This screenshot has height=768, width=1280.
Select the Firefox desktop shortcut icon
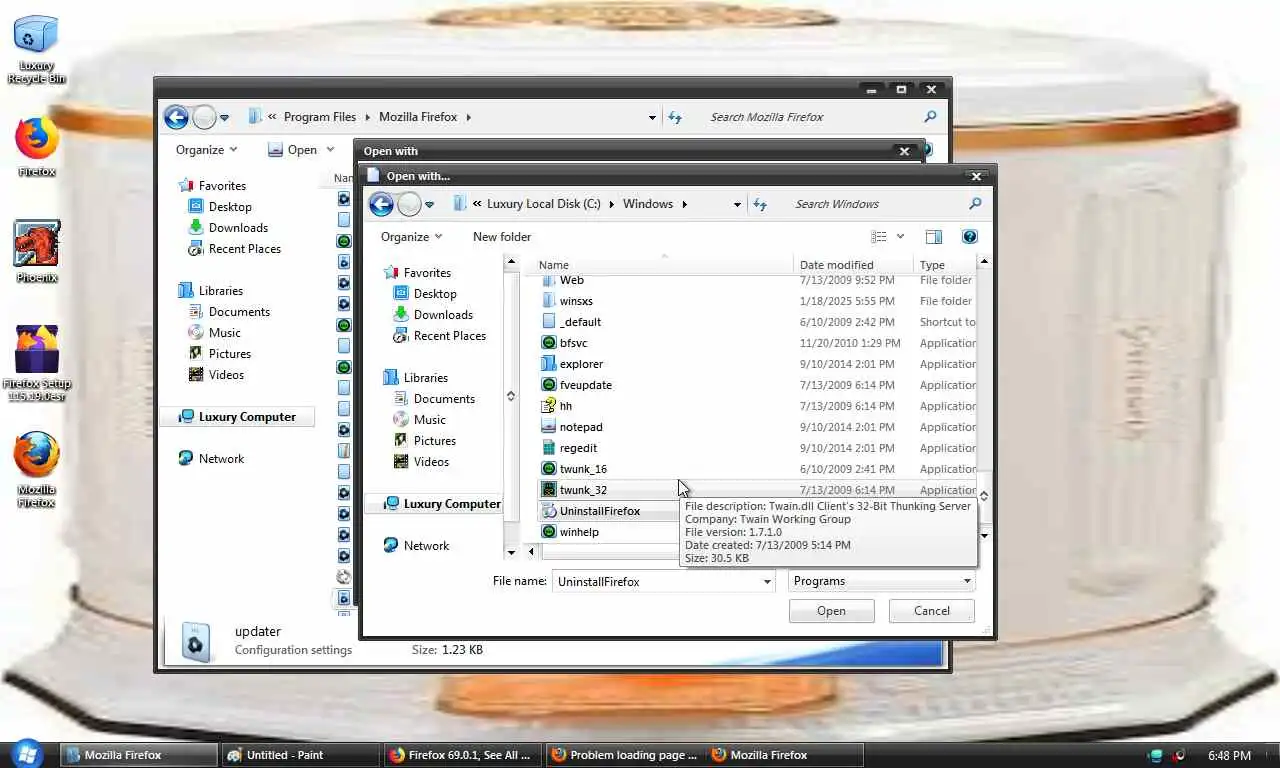click(36, 147)
